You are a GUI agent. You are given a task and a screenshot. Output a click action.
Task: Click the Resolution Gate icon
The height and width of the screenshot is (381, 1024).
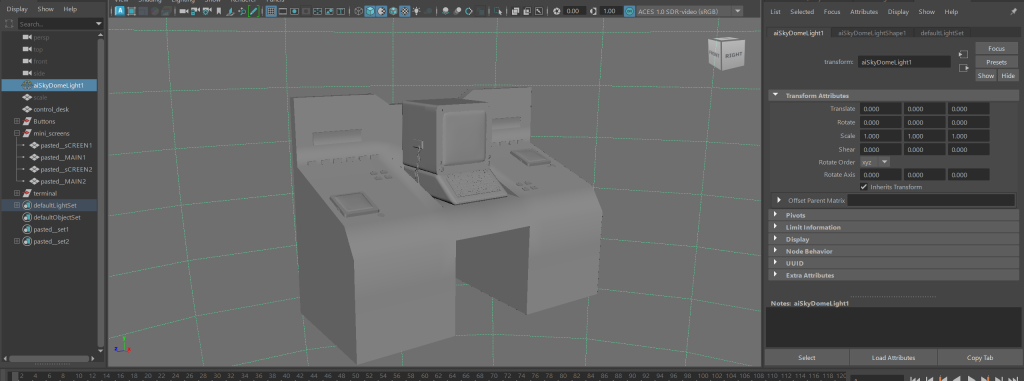[294, 11]
